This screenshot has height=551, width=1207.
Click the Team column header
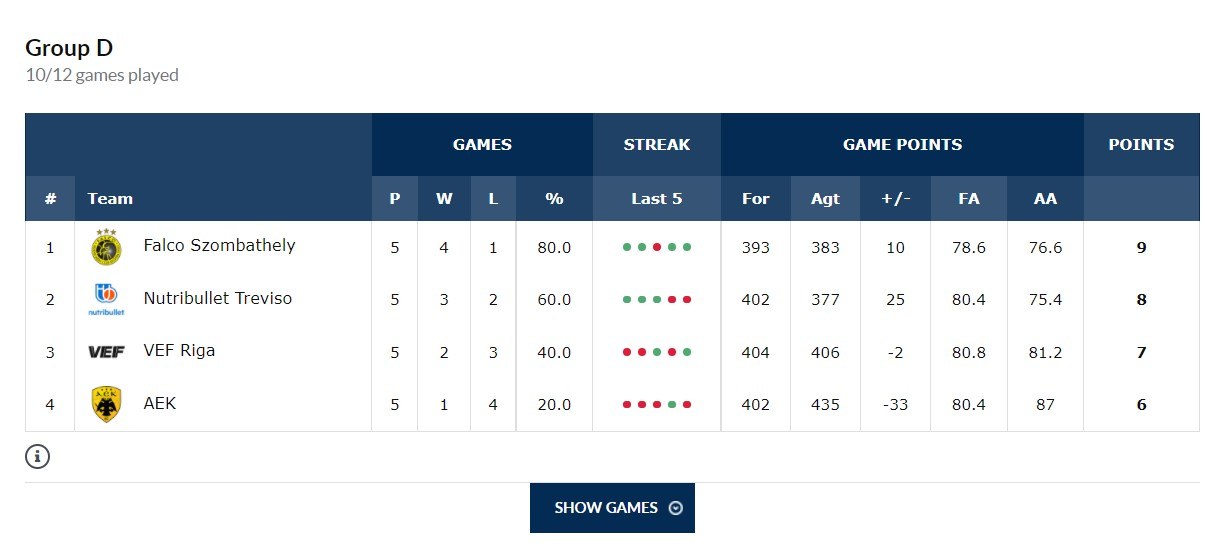click(x=110, y=198)
